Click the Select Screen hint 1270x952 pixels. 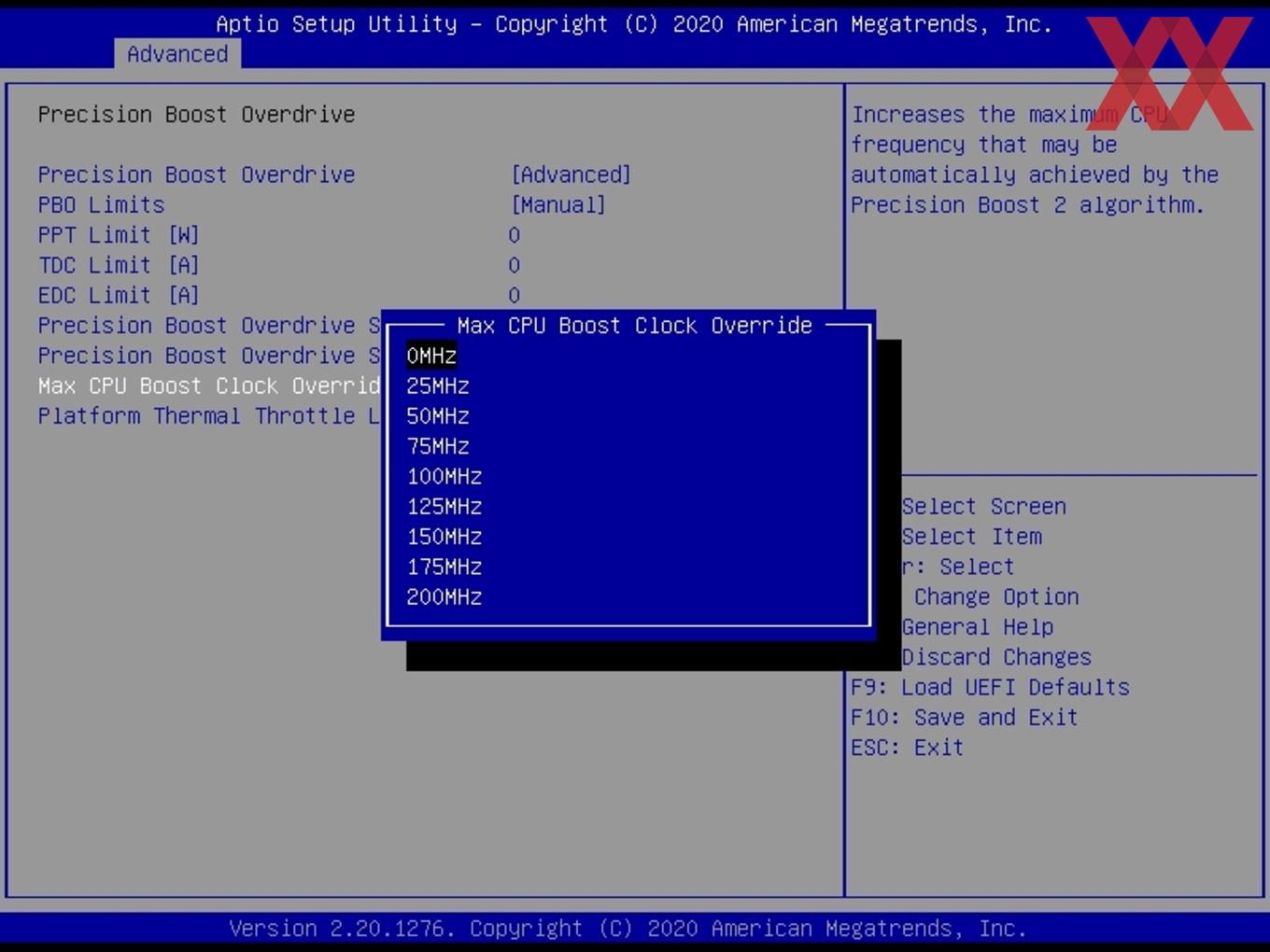pos(983,506)
